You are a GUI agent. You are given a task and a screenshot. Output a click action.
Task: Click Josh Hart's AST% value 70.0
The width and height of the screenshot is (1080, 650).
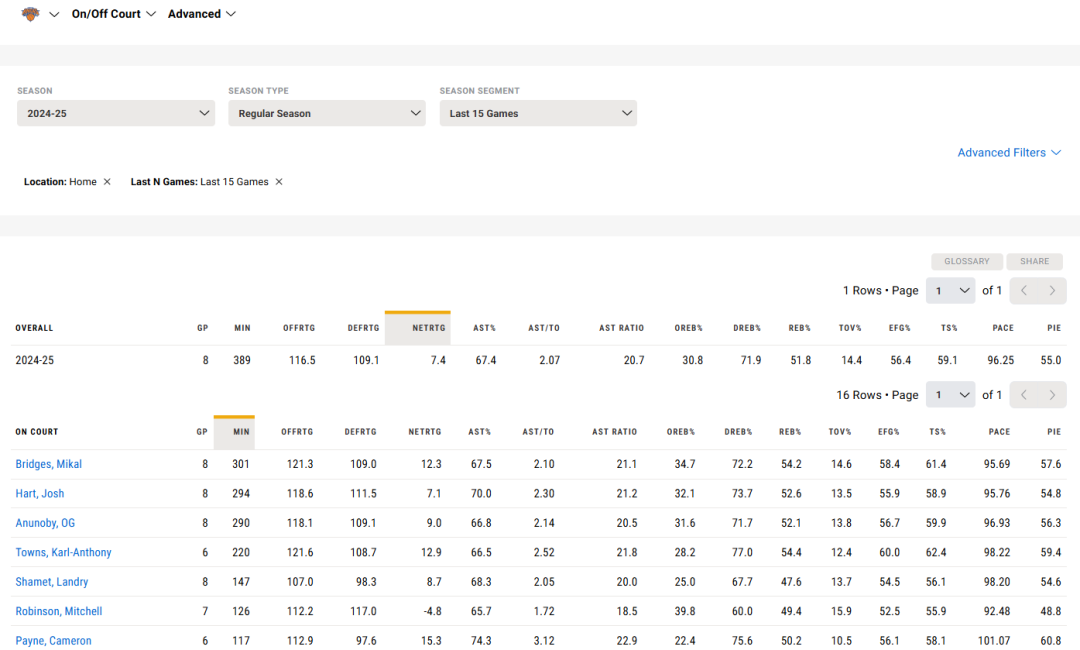pyautogui.click(x=481, y=494)
